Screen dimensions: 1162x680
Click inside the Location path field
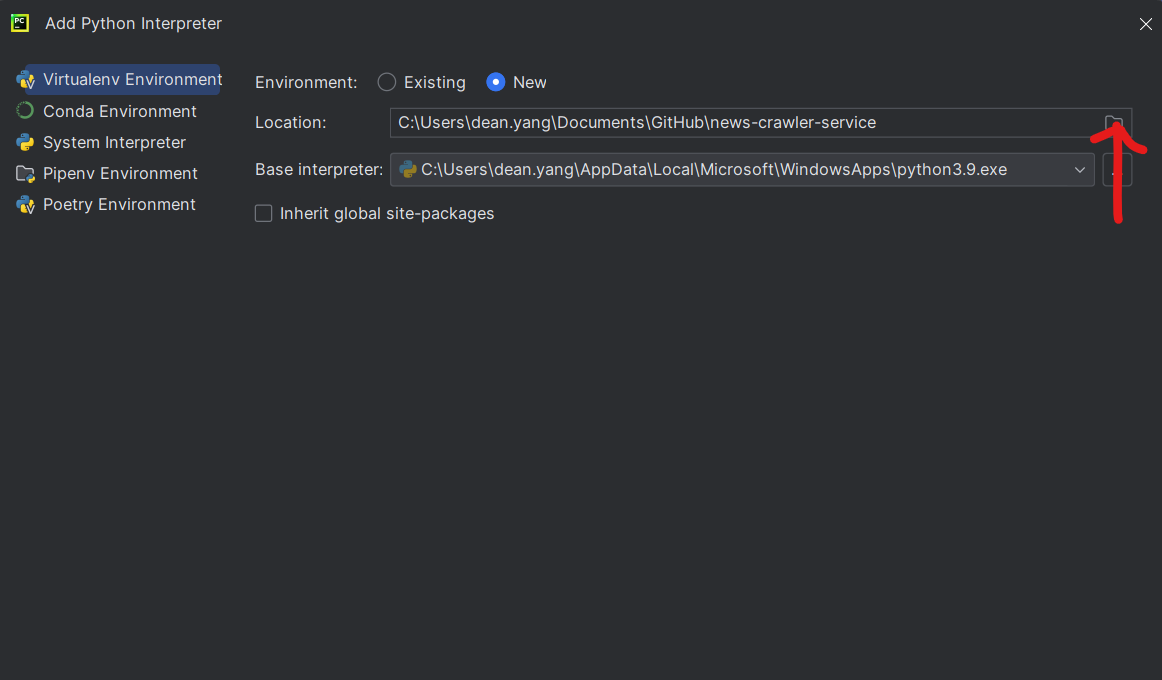[740, 123]
